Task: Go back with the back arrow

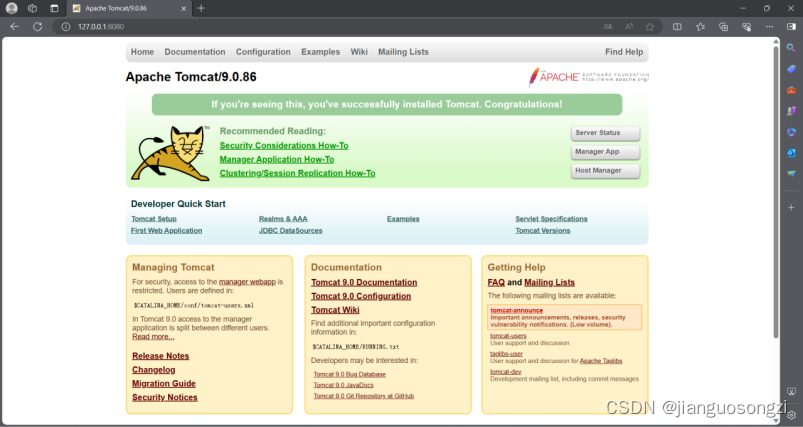Action: (14, 27)
